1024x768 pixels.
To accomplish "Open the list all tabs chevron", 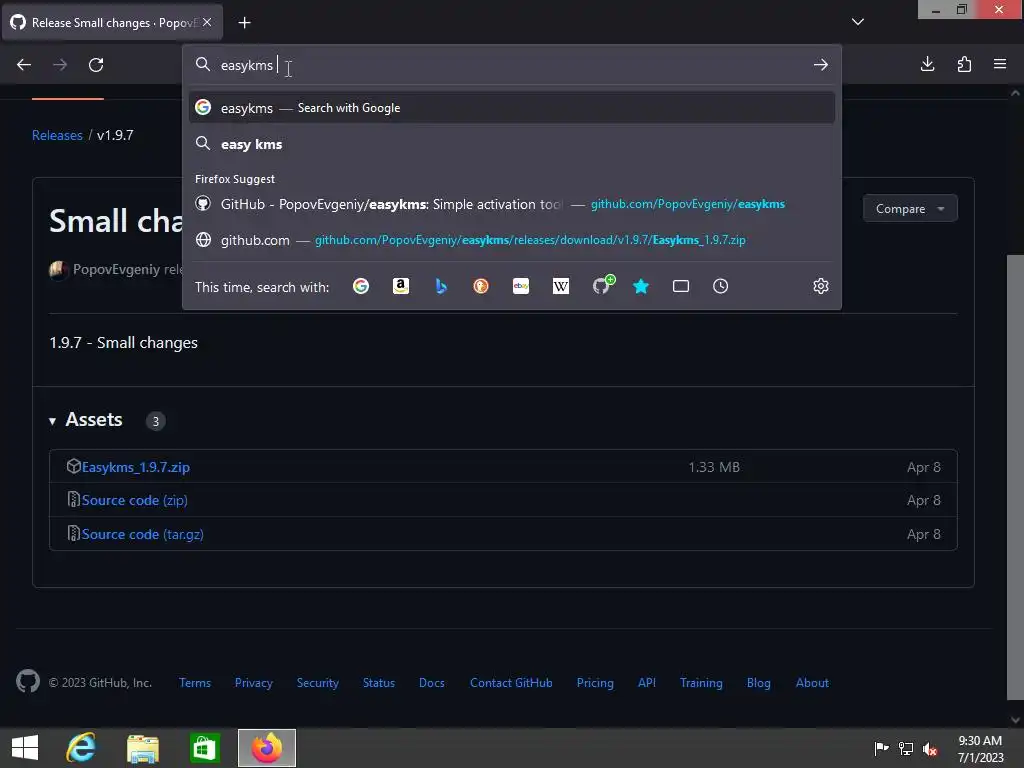I will click(857, 22).
